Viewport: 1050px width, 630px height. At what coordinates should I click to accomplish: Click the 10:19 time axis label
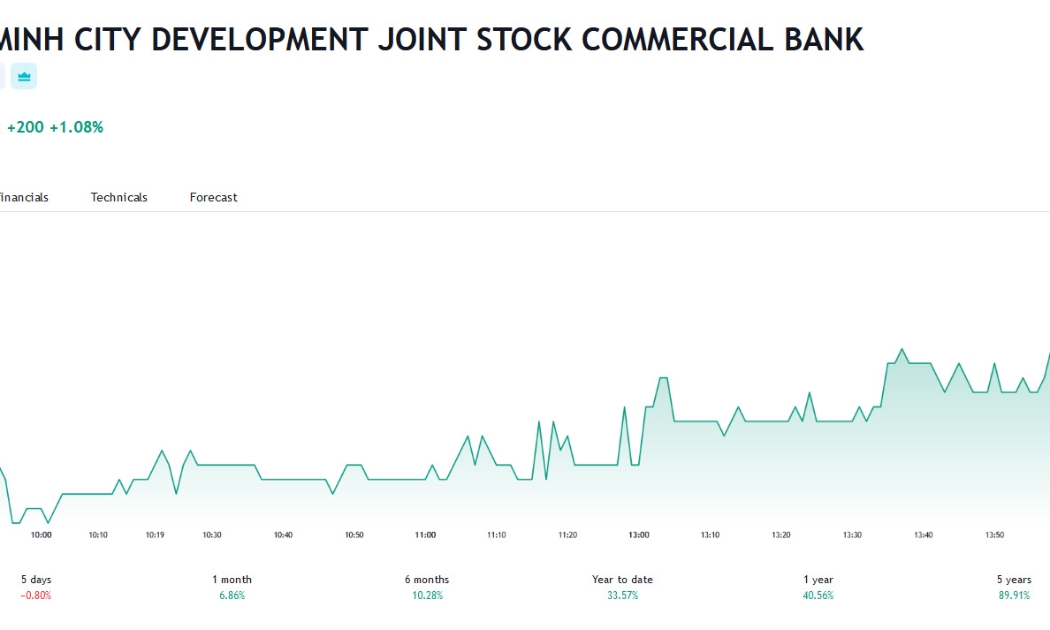155,535
